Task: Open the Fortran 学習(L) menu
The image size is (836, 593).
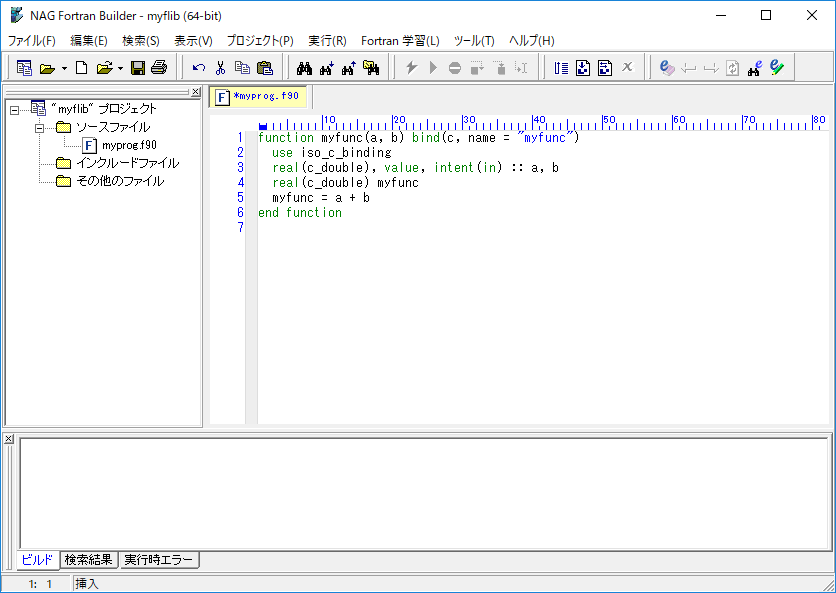Action: (x=400, y=41)
